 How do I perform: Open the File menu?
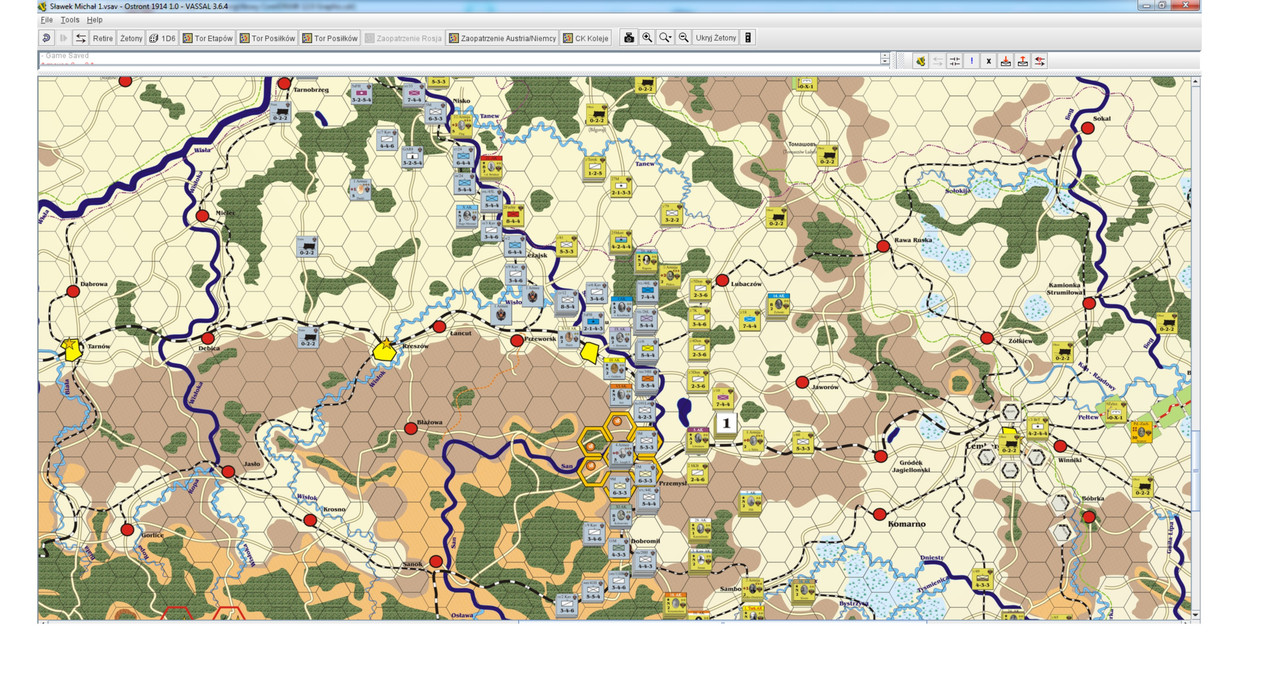46,20
